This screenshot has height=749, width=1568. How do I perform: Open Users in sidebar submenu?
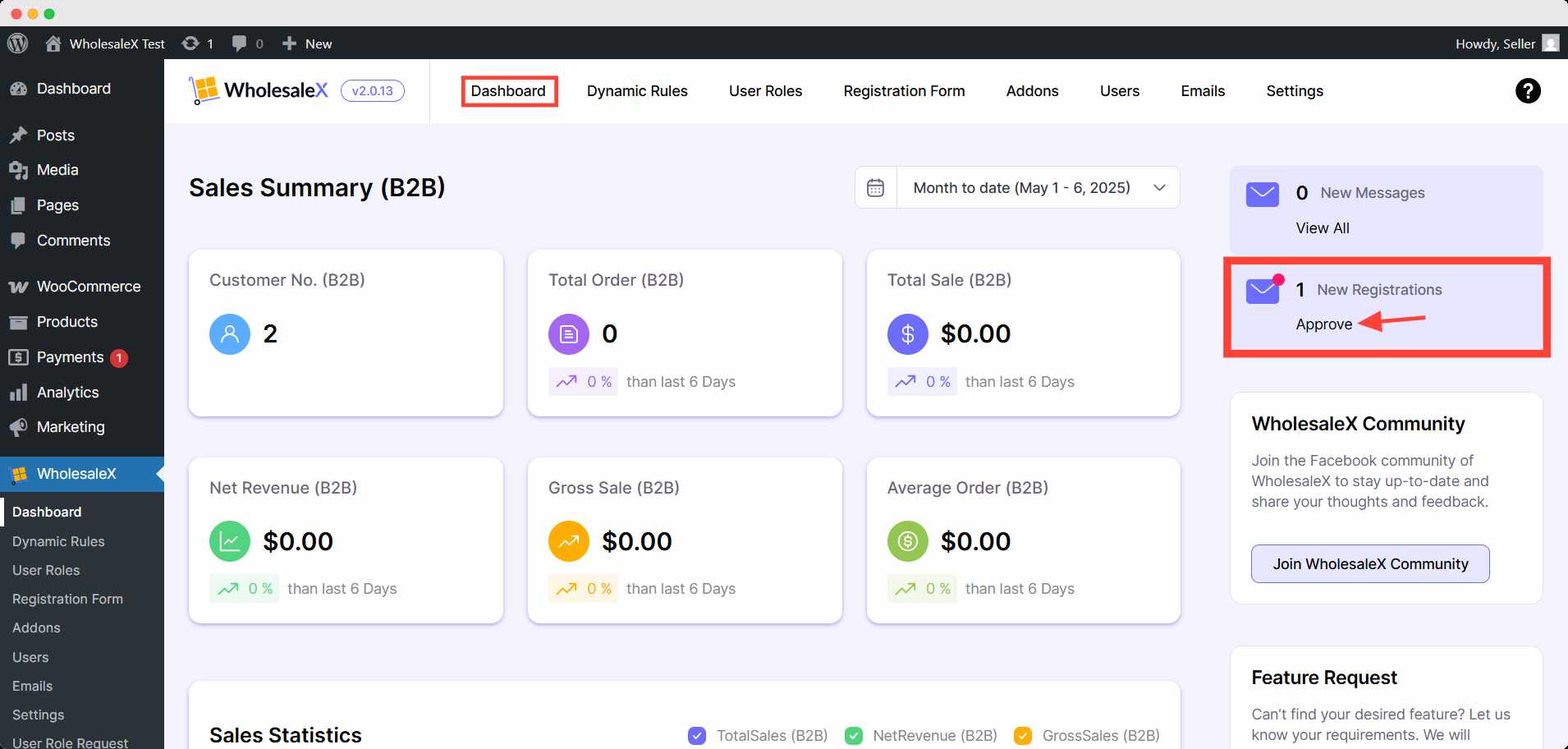tap(30, 657)
